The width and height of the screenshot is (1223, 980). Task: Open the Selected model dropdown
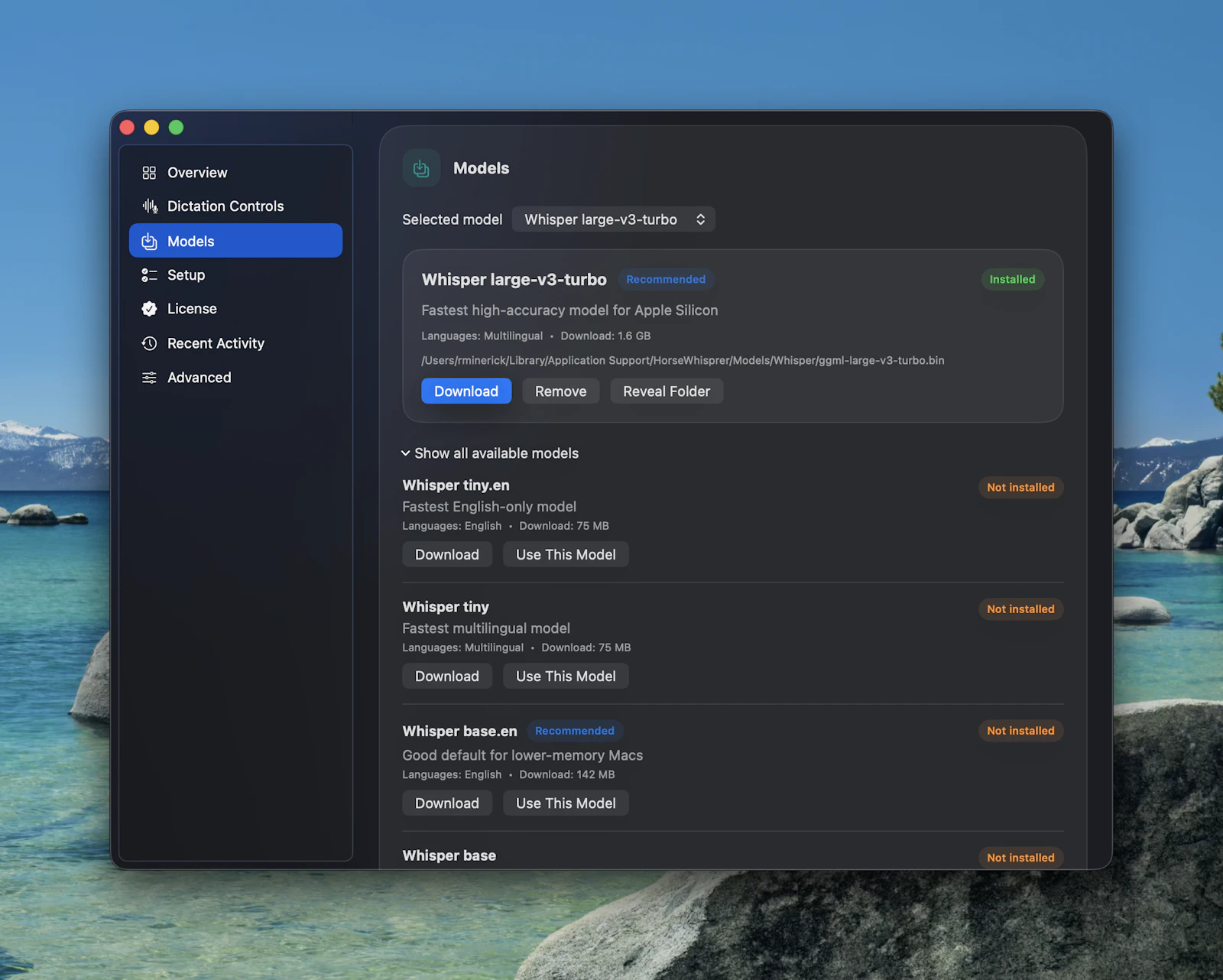614,219
